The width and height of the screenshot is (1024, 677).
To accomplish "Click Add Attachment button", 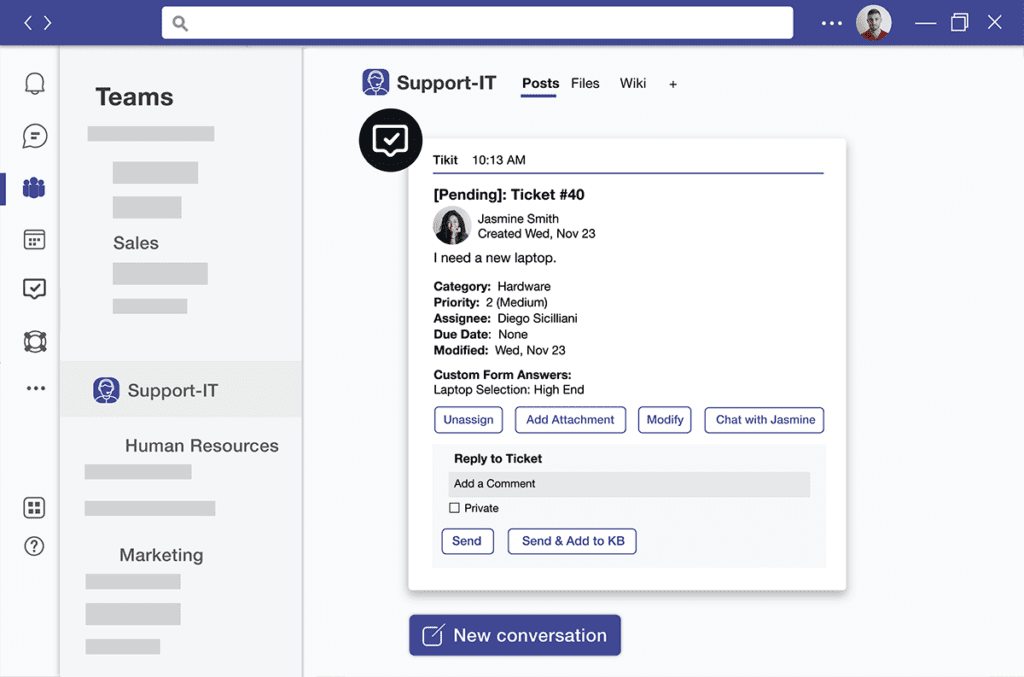I will tap(570, 420).
